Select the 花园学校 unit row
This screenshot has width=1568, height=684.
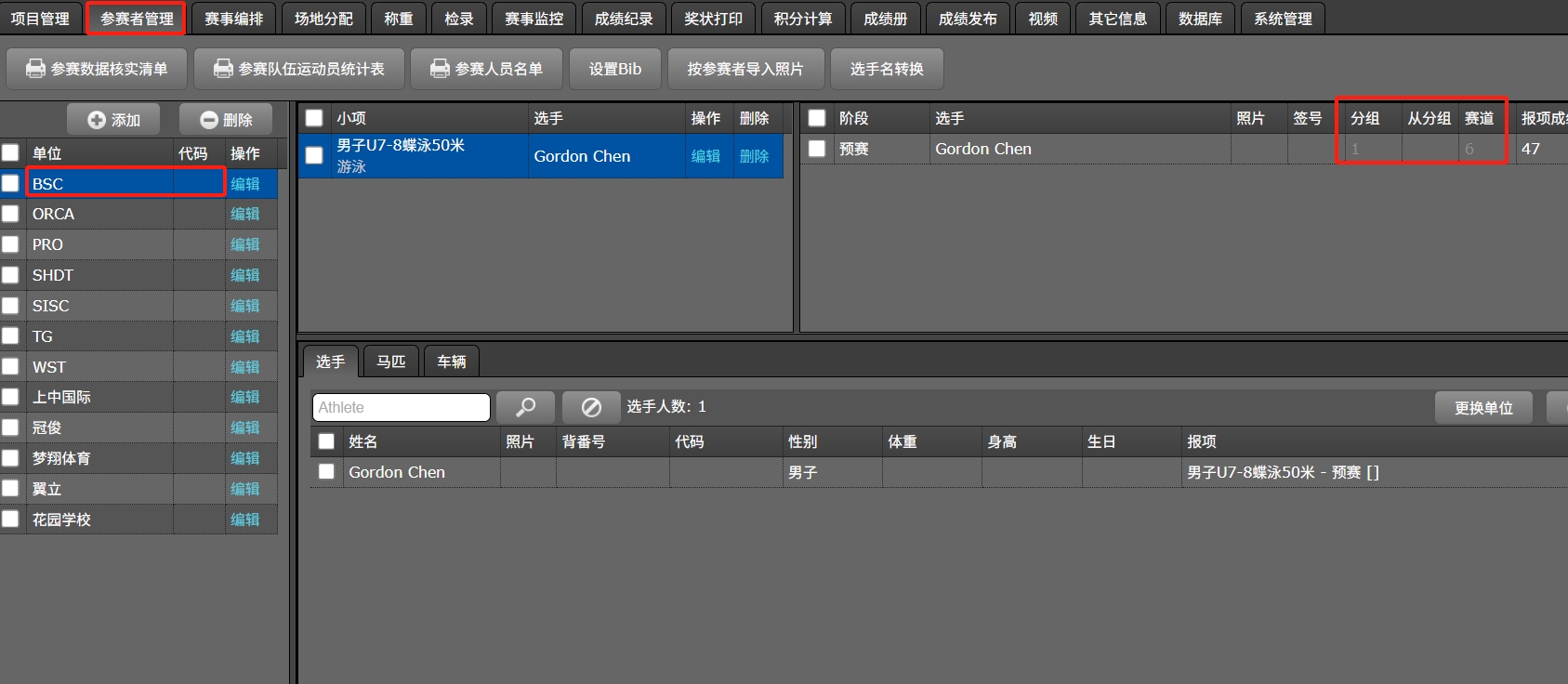61,520
